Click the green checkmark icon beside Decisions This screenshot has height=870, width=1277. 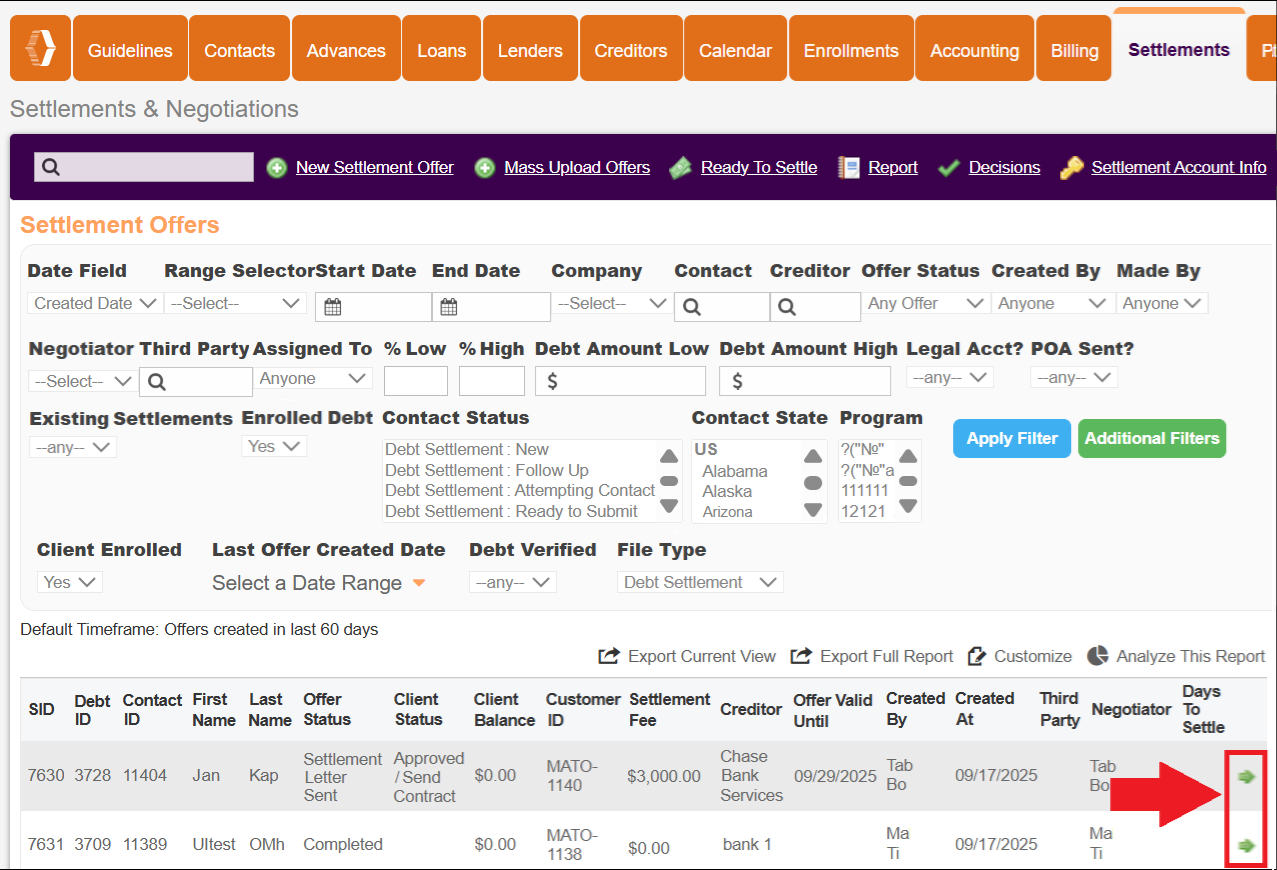[x=949, y=168]
